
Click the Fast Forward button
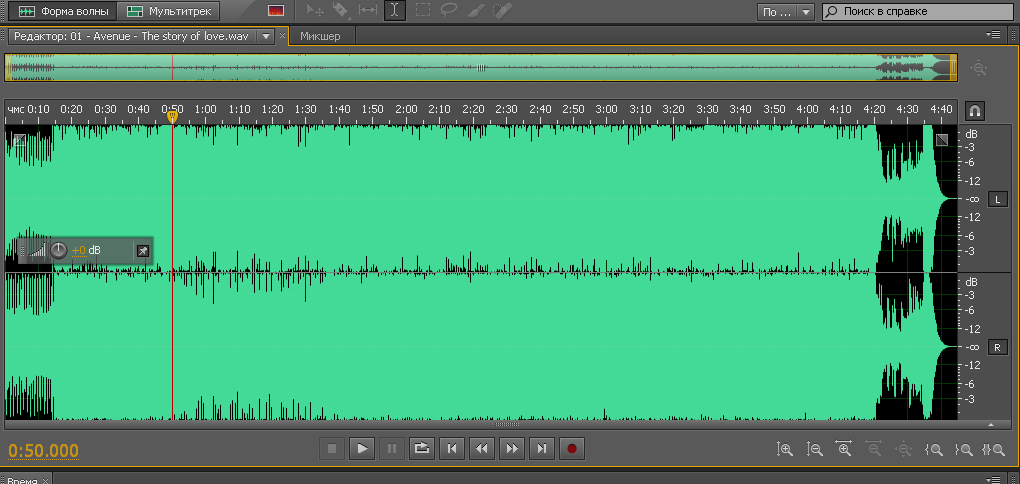tap(512, 448)
